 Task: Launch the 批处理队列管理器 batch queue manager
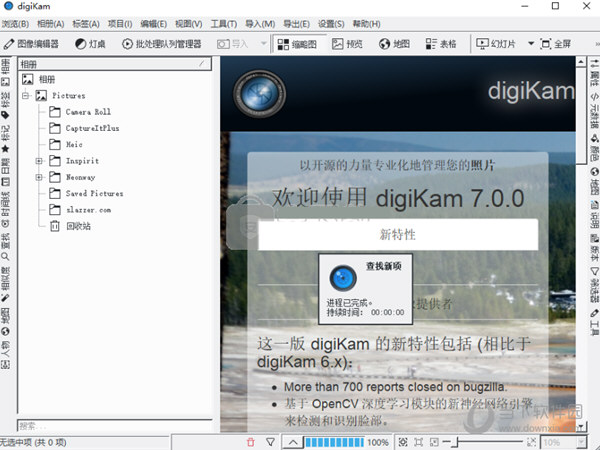pyautogui.click(x=161, y=44)
